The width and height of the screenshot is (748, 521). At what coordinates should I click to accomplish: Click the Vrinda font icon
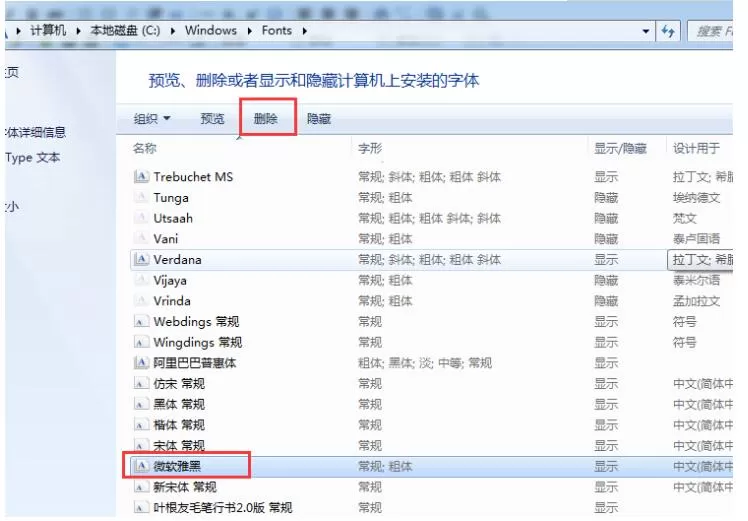click(141, 301)
